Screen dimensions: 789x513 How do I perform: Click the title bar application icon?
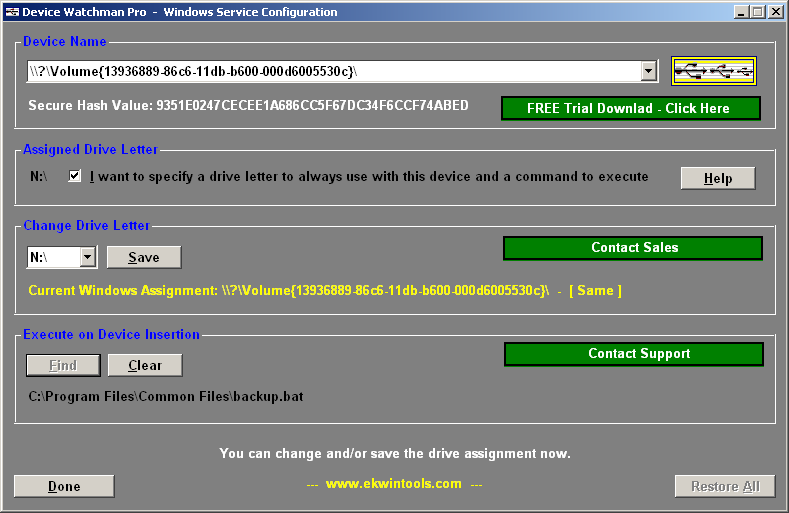click(x=12, y=12)
